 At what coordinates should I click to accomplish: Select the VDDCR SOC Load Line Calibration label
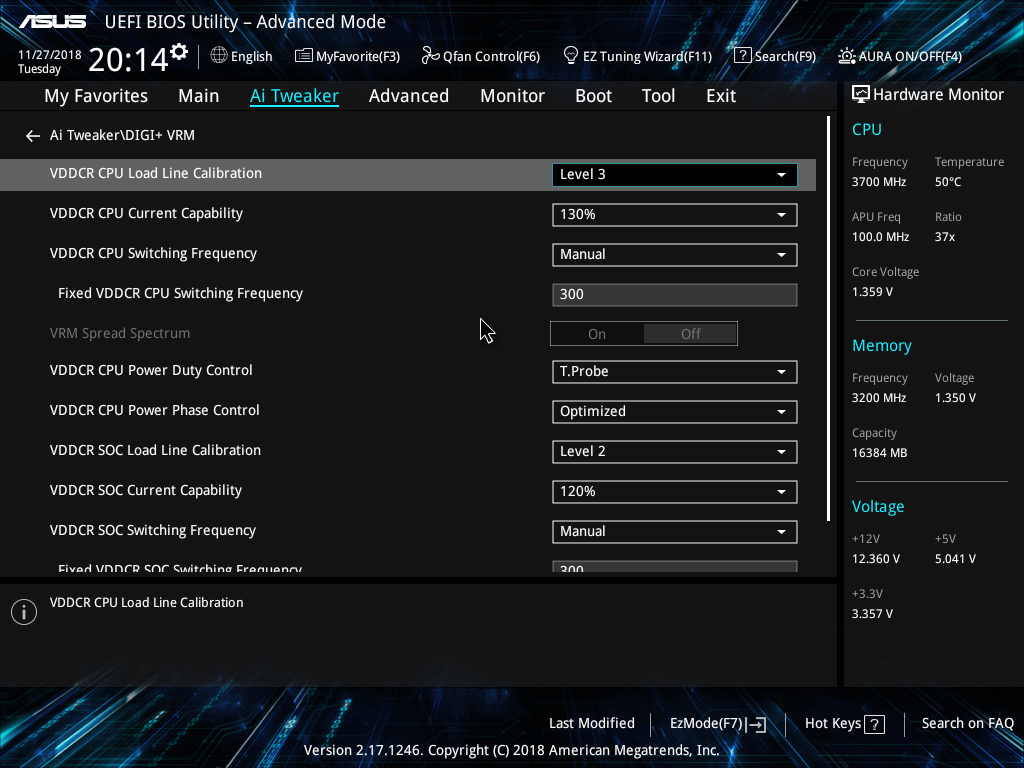coord(155,451)
